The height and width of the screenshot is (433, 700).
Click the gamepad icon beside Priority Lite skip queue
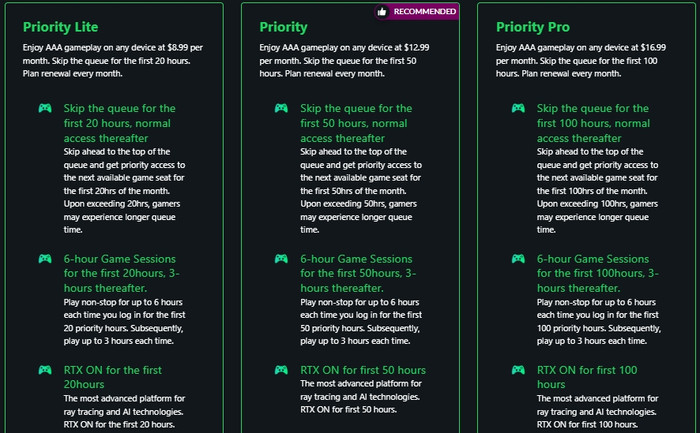45,108
